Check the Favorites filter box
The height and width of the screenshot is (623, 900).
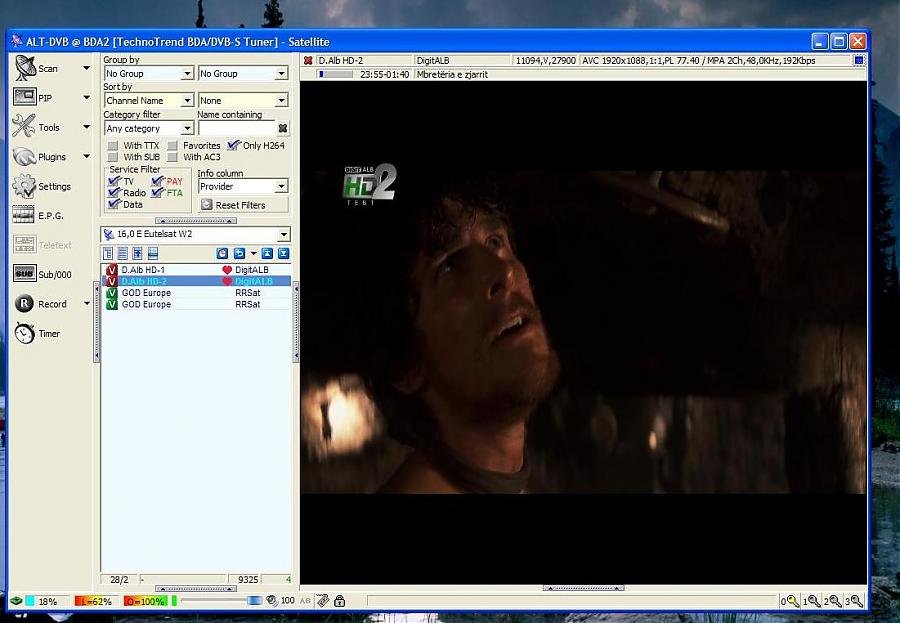[x=173, y=146]
